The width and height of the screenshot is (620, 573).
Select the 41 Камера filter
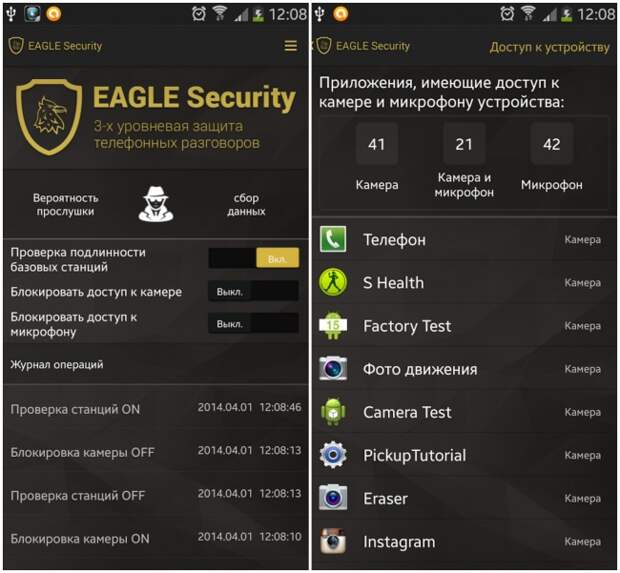(376, 157)
